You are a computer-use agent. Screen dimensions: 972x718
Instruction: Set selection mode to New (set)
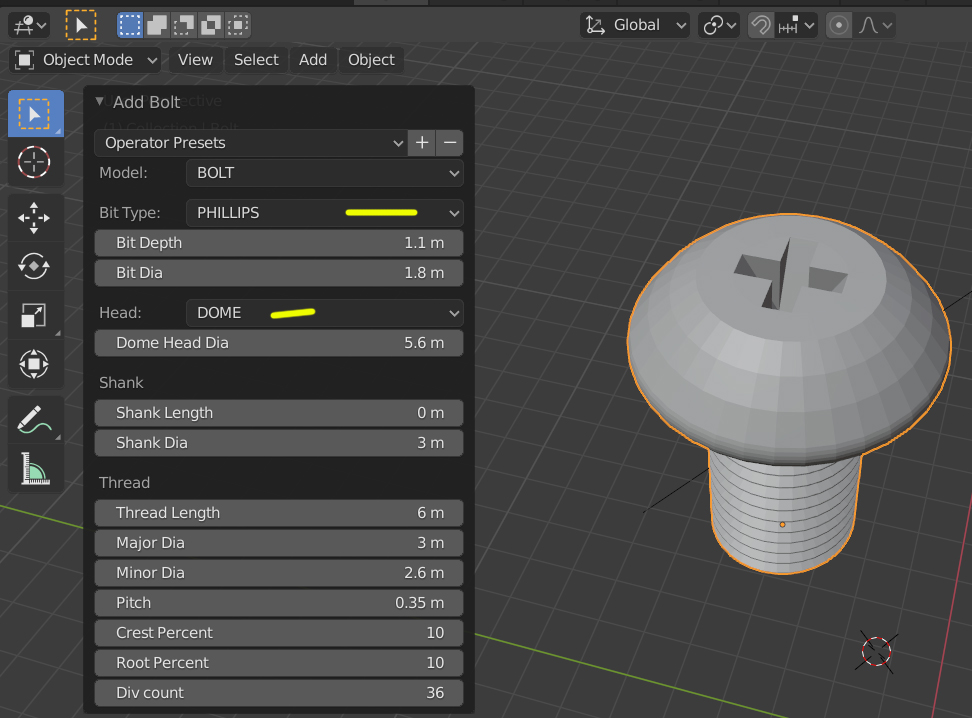click(x=130, y=25)
